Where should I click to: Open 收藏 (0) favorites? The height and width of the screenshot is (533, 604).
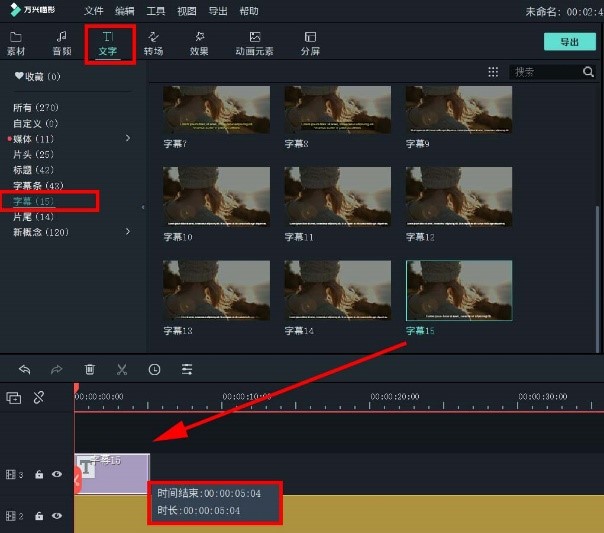(x=37, y=77)
